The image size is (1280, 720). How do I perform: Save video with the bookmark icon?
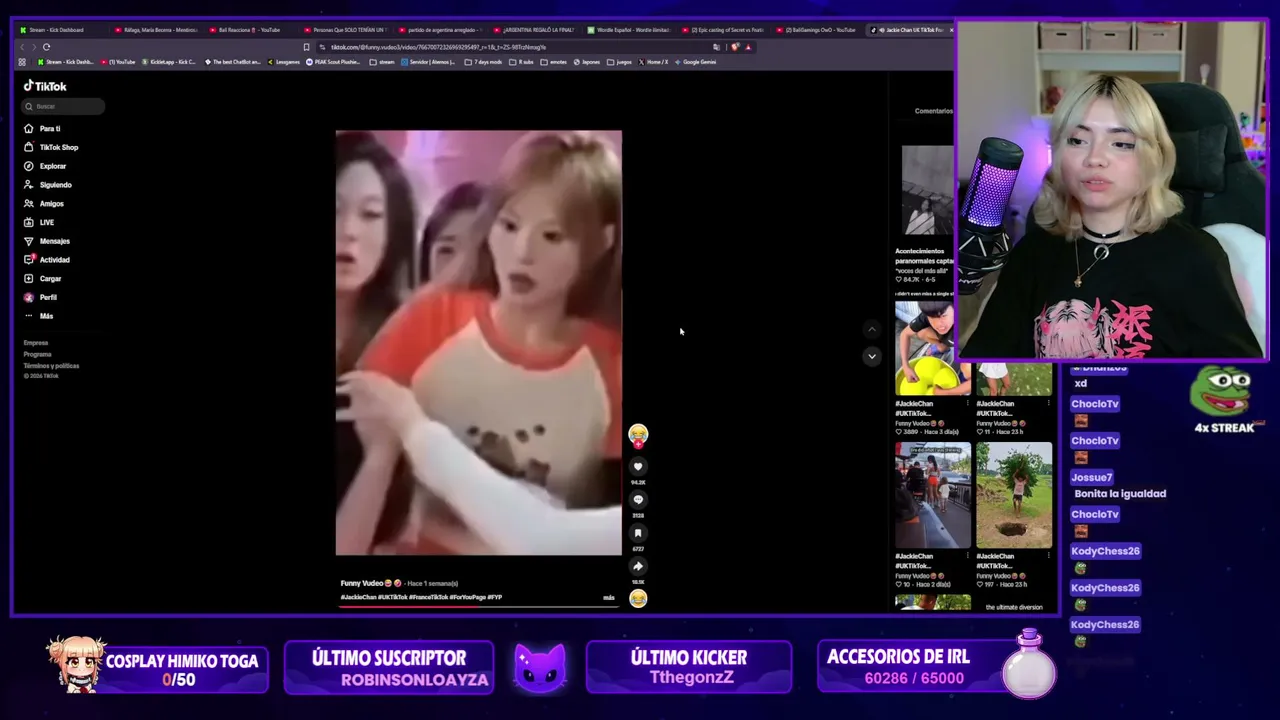click(638, 533)
